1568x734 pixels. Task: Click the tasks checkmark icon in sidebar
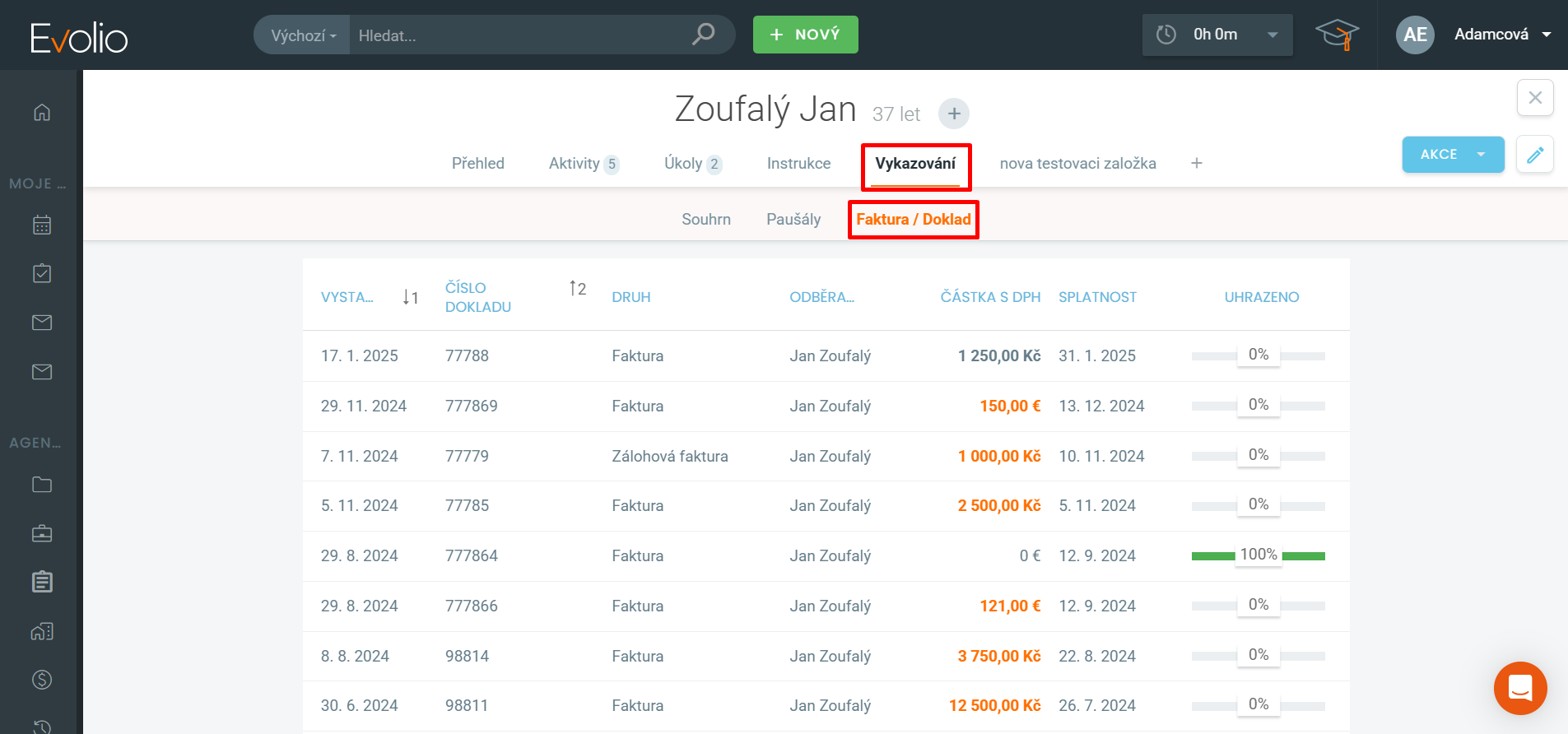[x=42, y=273]
